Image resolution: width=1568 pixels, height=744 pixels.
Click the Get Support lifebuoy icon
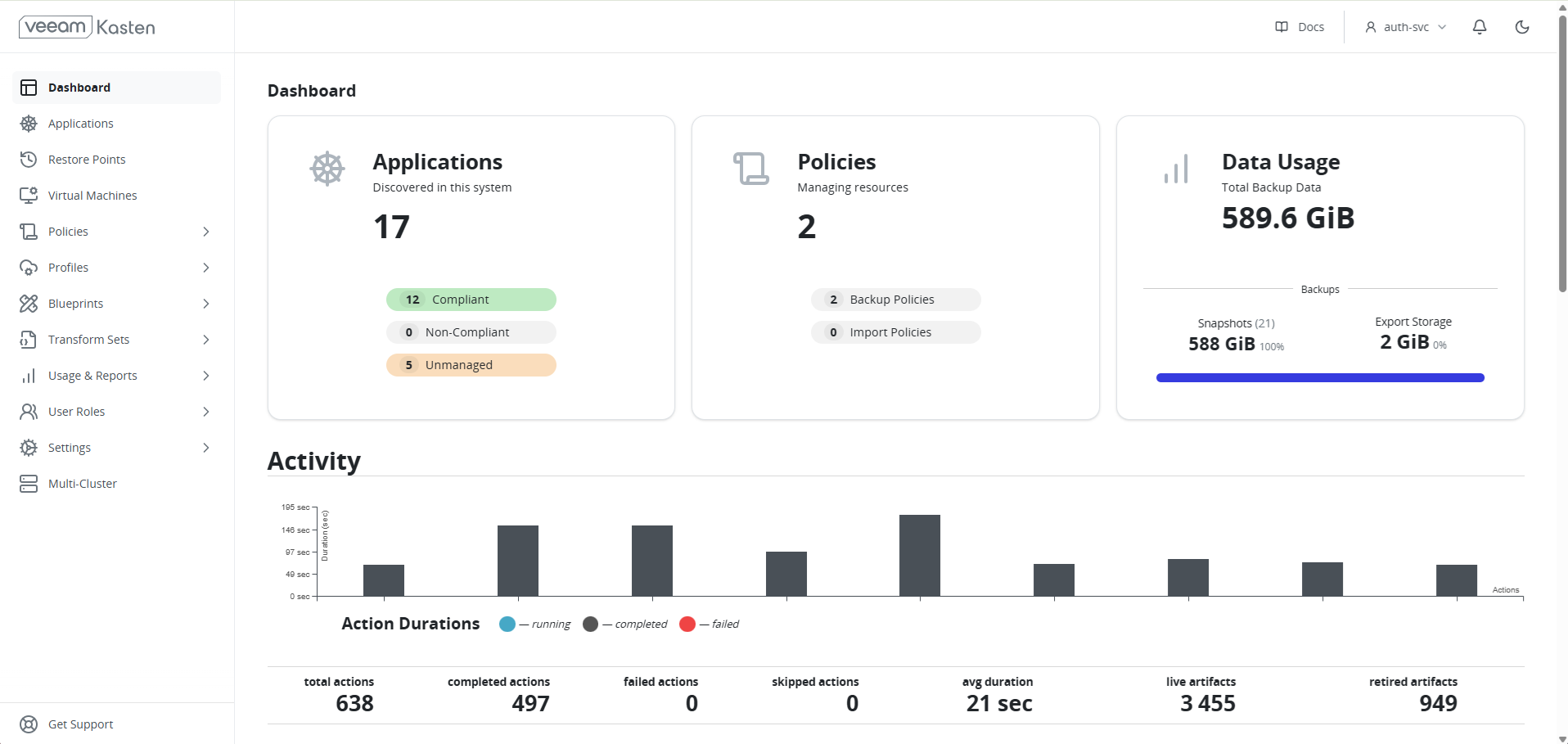pos(29,724)
